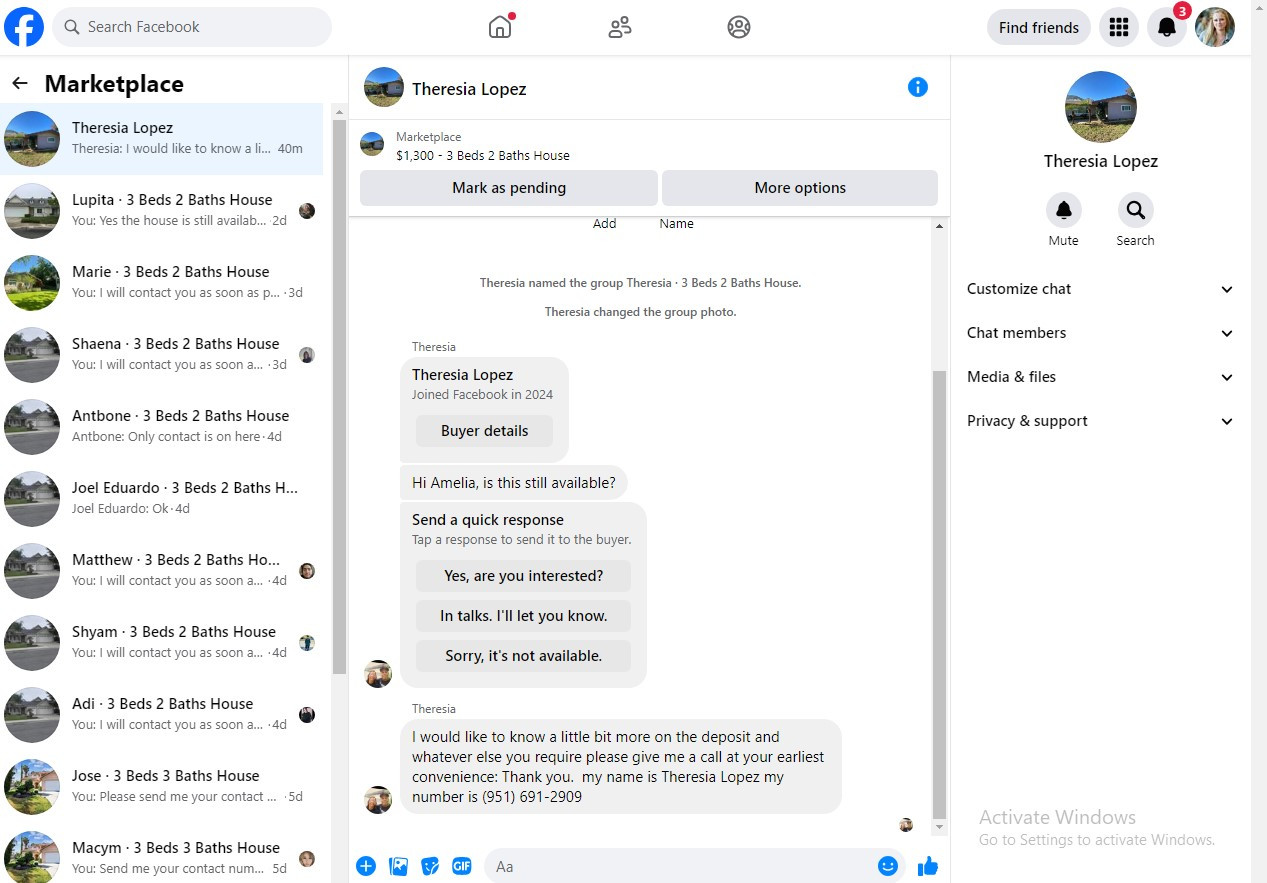Open the Matthew conversation
The image size is (1267, 883).
(162, 570)
